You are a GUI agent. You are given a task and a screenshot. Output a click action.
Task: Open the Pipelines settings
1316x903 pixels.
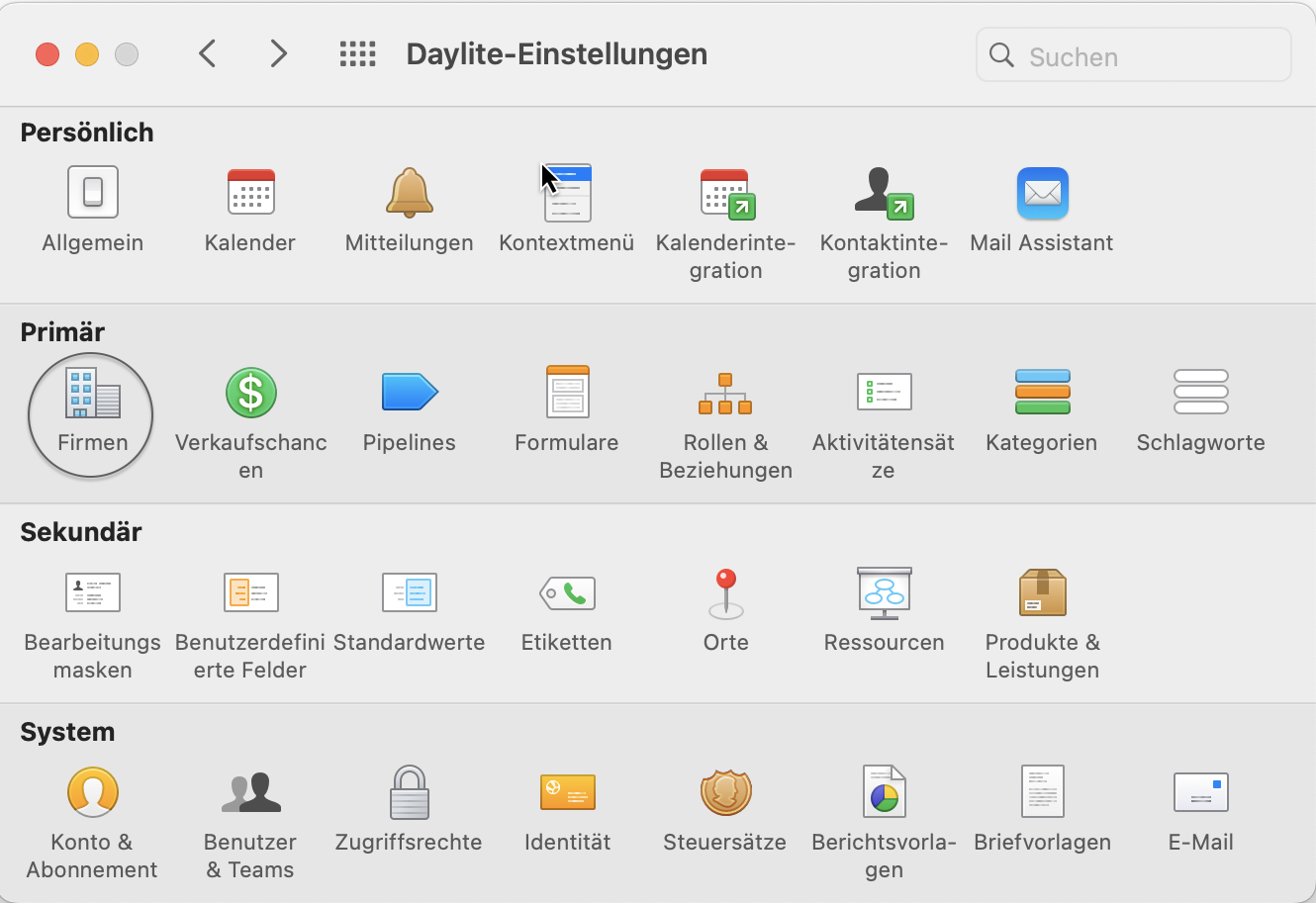409,393
